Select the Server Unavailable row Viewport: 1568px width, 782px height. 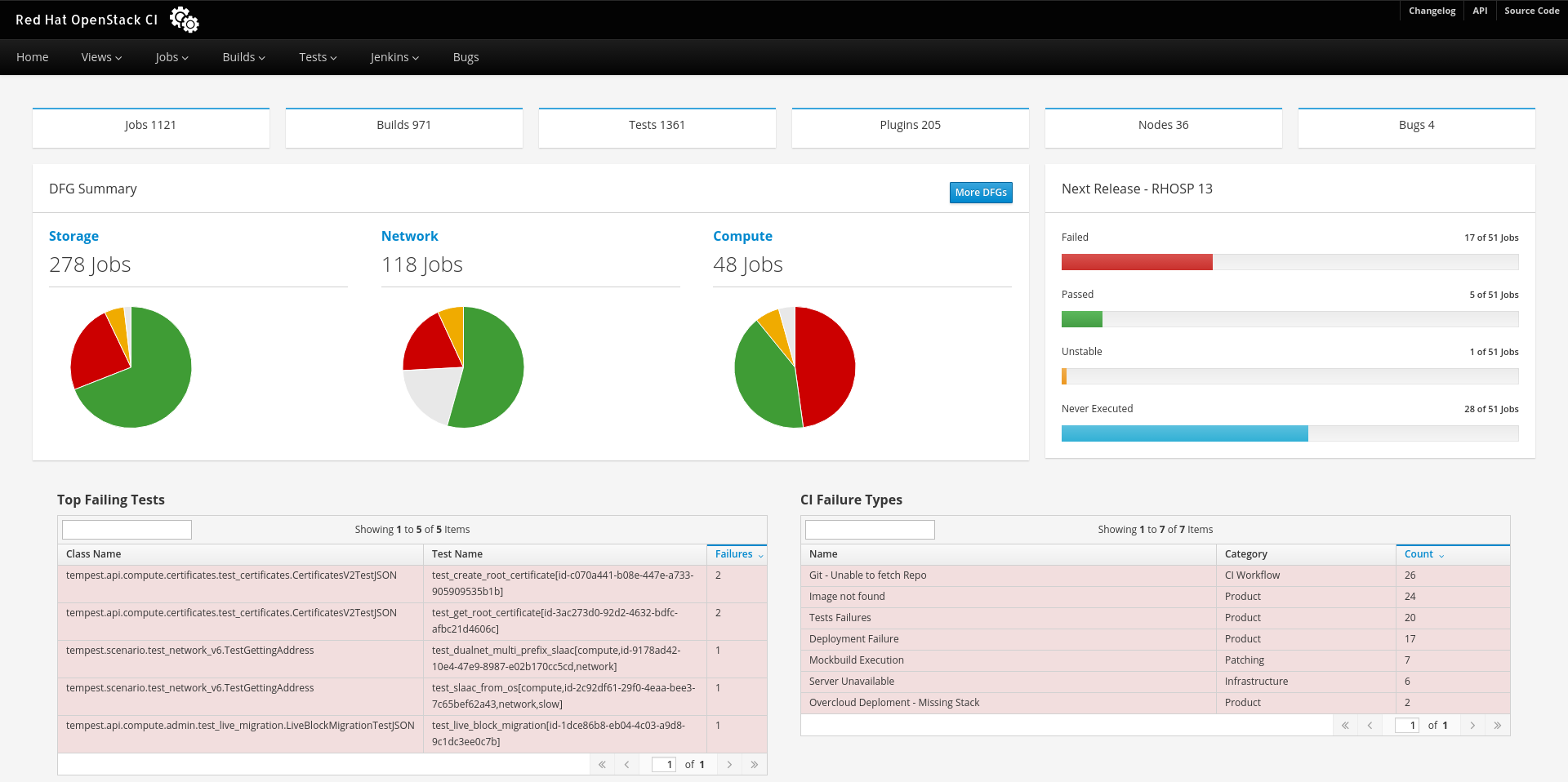click(x=1156, y=682)
